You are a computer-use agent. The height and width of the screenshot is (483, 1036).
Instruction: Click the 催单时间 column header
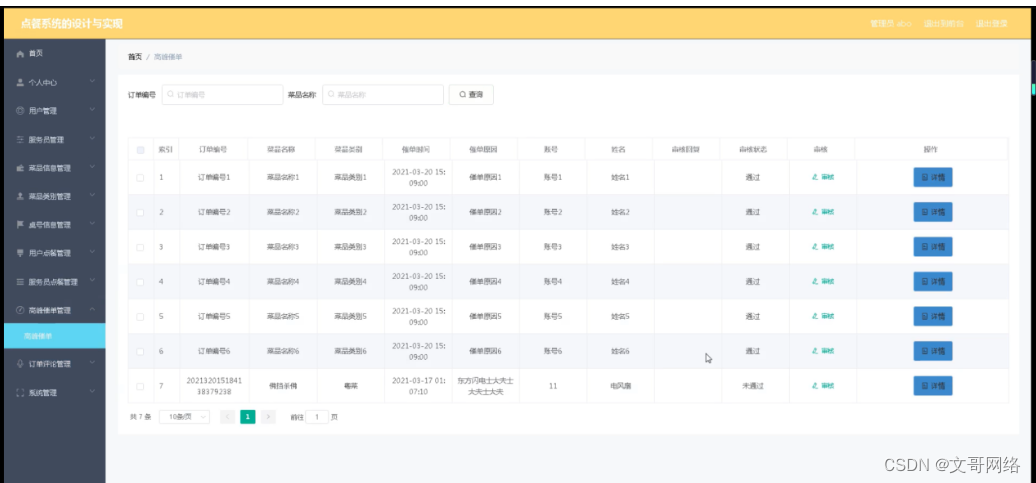(x=416, y=150)
